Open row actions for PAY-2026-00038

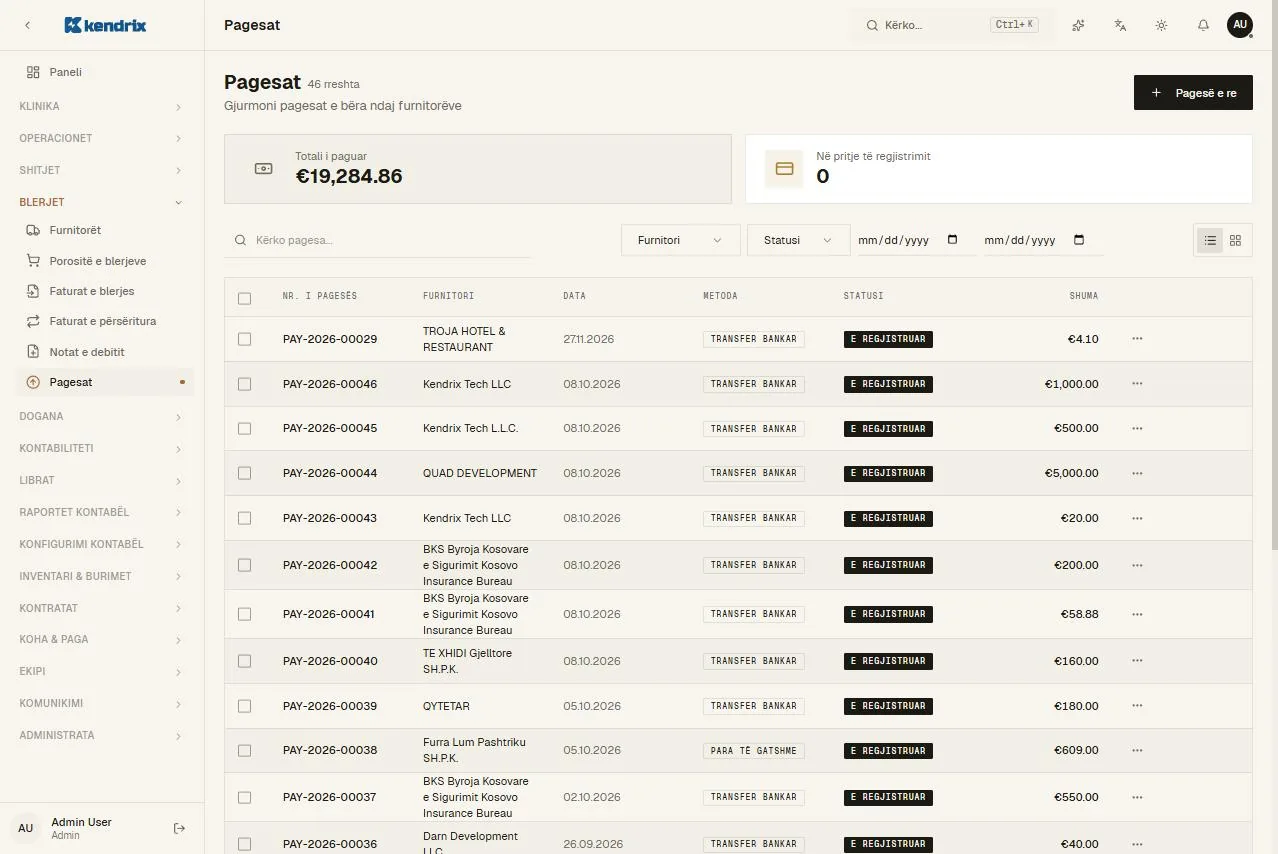1137,750
